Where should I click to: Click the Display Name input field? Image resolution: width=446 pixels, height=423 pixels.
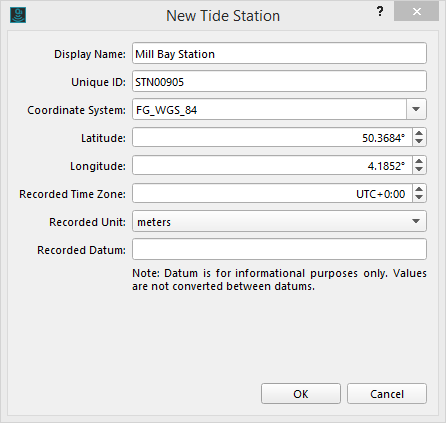pyautogui.click(x=279, y=53)
